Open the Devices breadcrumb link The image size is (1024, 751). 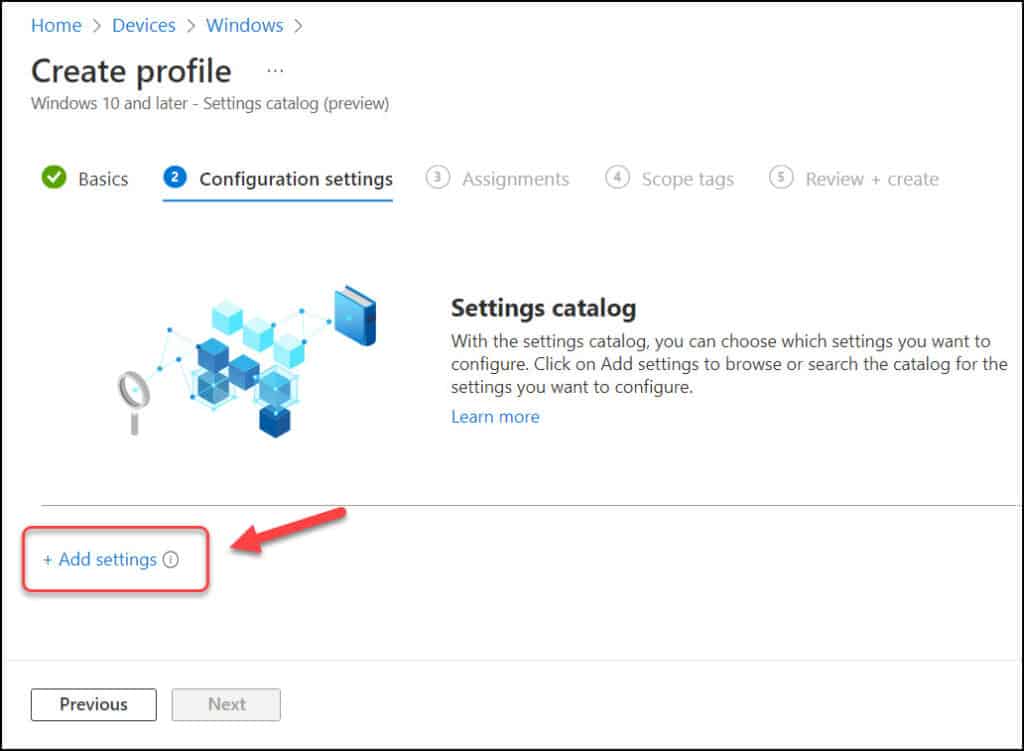click(x=144, y=25)
